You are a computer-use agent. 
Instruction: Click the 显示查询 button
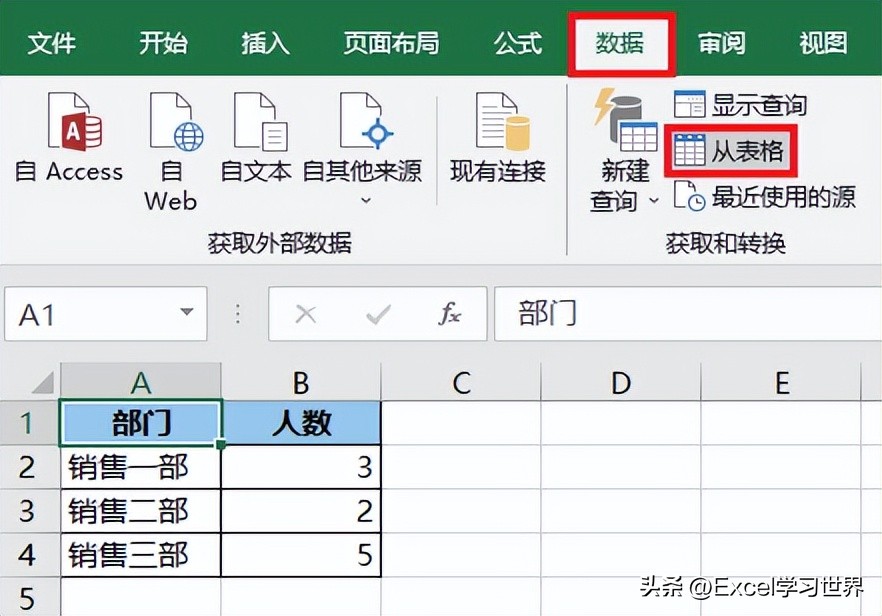click(740, 105)
